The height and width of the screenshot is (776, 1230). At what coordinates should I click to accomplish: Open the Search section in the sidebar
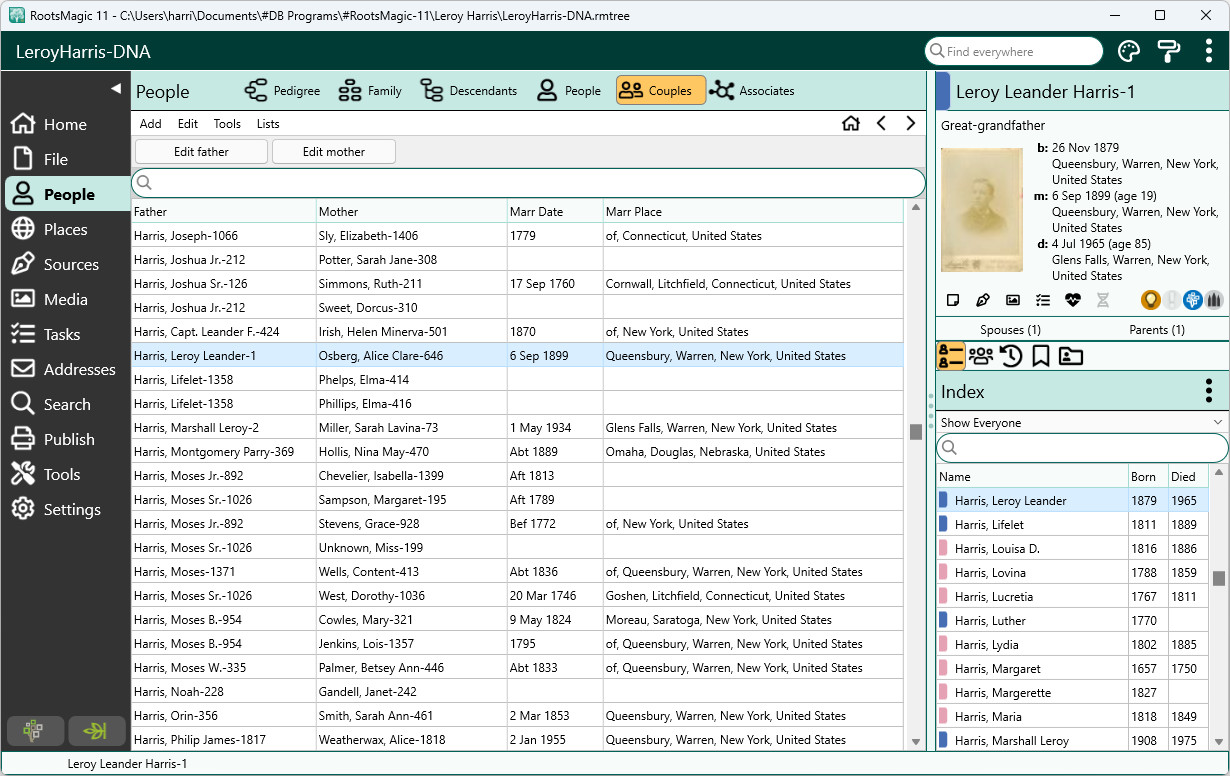pos(65,404)
